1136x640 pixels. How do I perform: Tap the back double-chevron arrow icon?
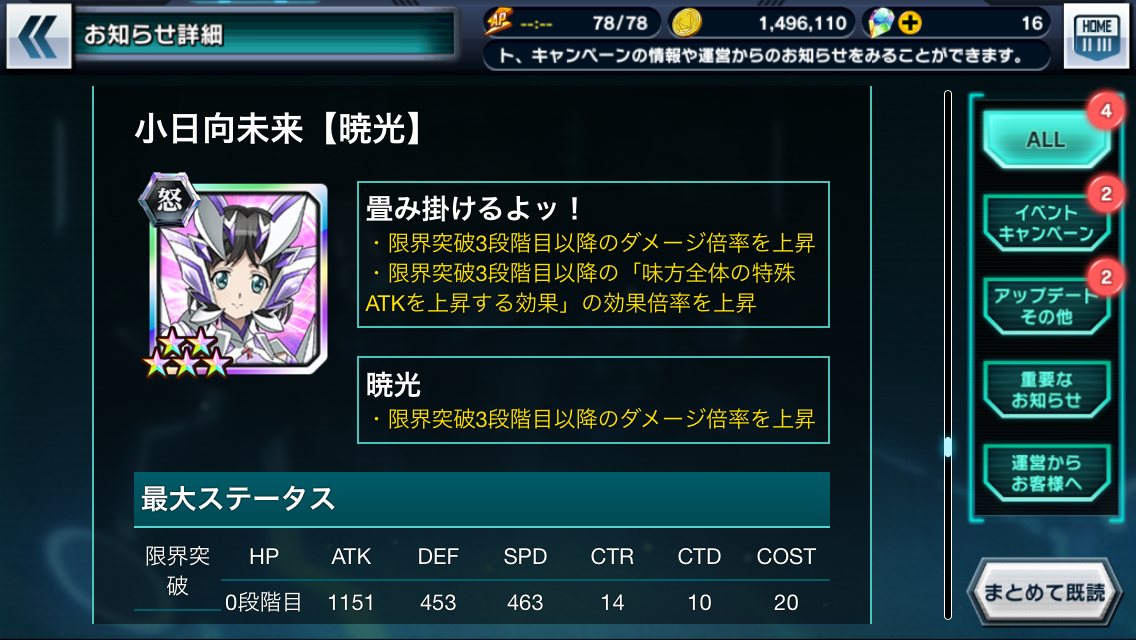pyautogui.click(x=38, y=36)
